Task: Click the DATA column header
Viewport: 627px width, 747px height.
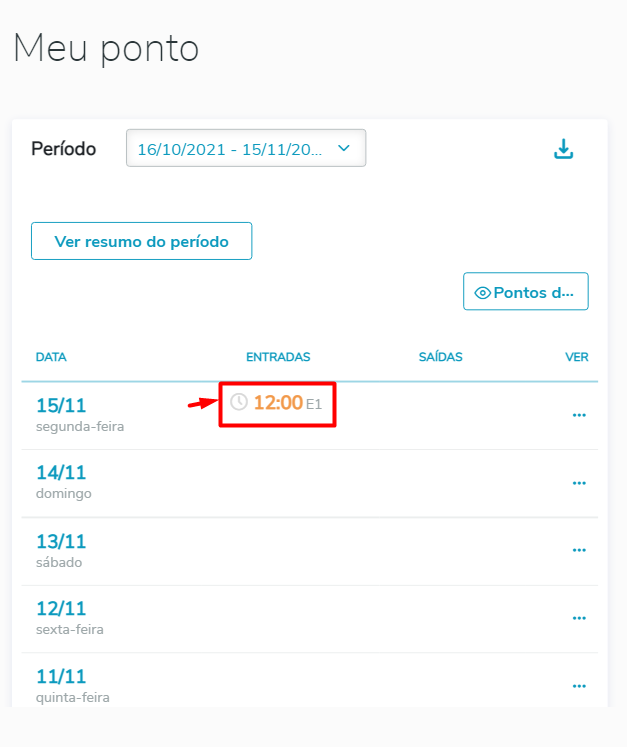Action: click(51, 357)
